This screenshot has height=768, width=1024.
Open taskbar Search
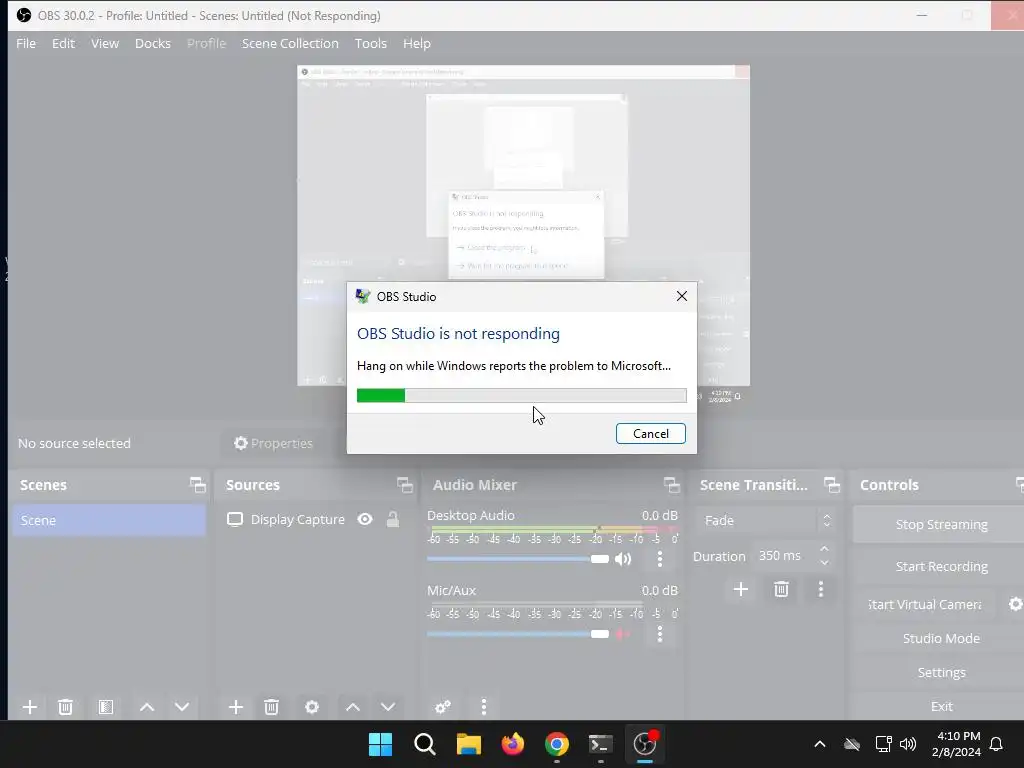coord(424,744)
